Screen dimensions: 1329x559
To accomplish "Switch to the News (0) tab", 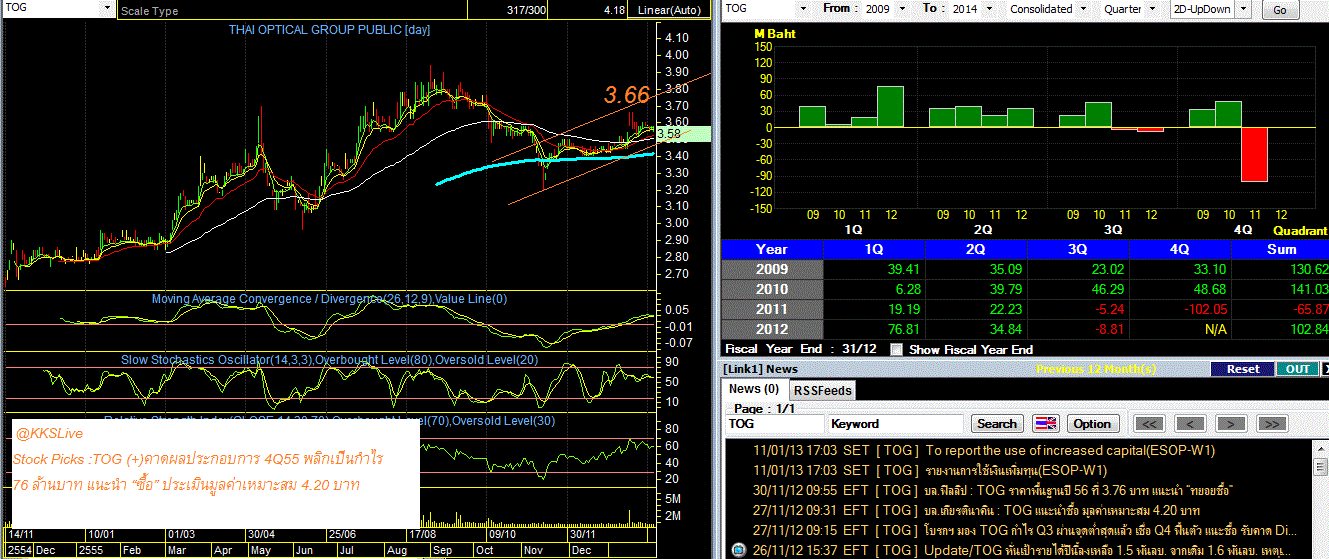I will point(754,389).
